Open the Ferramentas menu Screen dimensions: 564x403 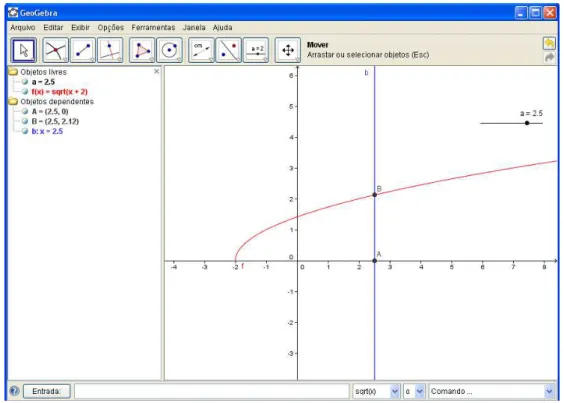point(153,28)
